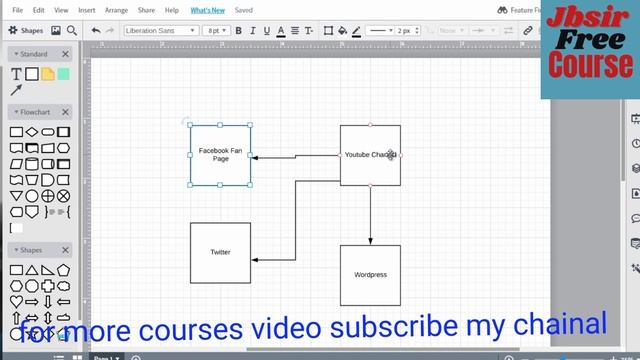Open the Page 1 tab dropdown
This screenshot has width=640, height=360.
[x=106, y=357]
